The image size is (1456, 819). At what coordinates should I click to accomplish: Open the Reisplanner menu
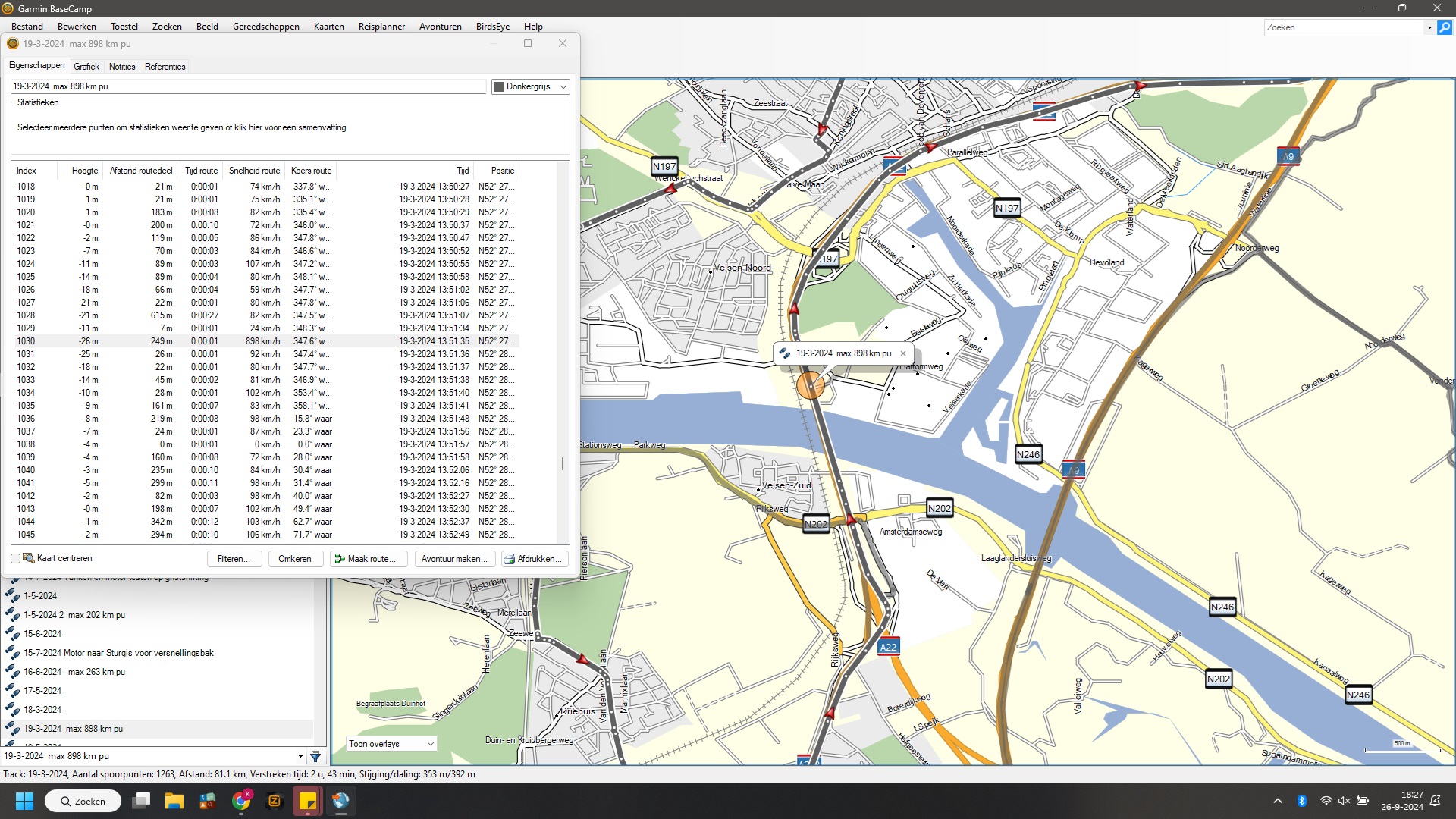pyautogui.click(x=381, y=27)
